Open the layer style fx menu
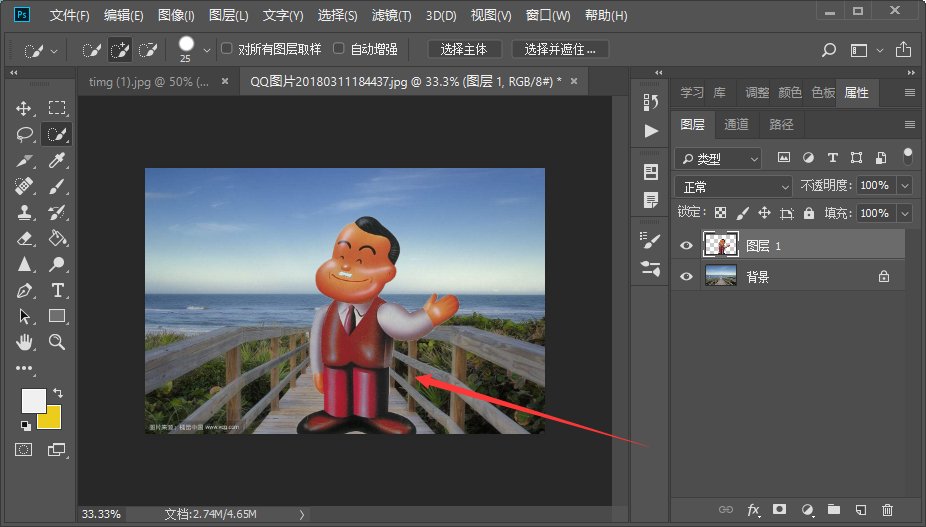This screenshot has height=527, width=926. [x=754, y=509]
